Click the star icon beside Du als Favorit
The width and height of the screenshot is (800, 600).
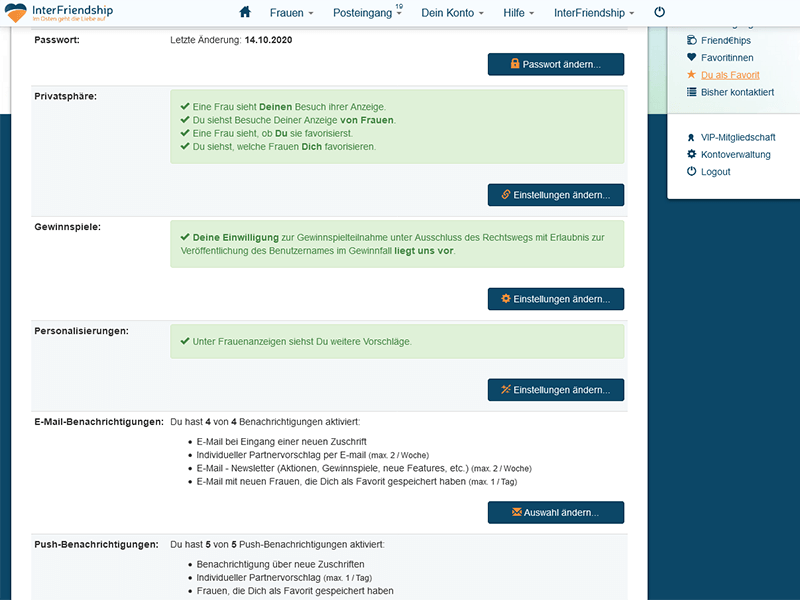point(691,75)
